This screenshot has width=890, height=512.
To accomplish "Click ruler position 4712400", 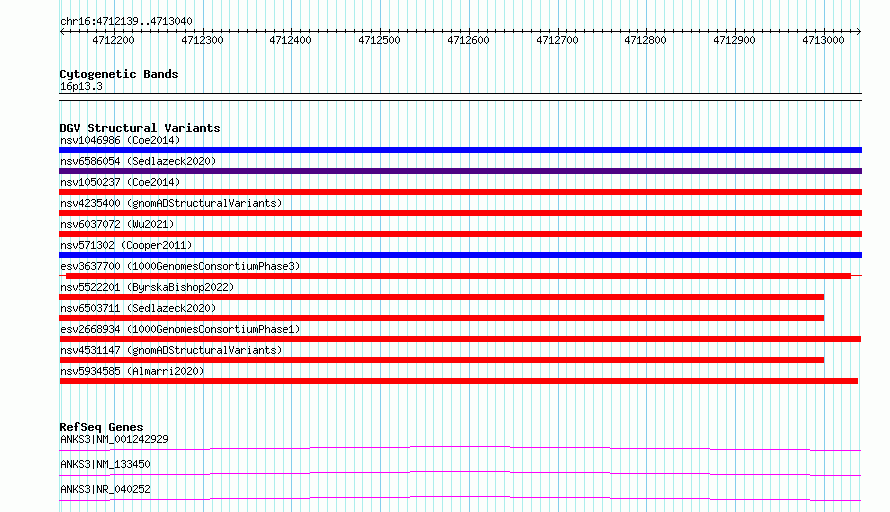I will pyautogui.click(x=291, y=40).
